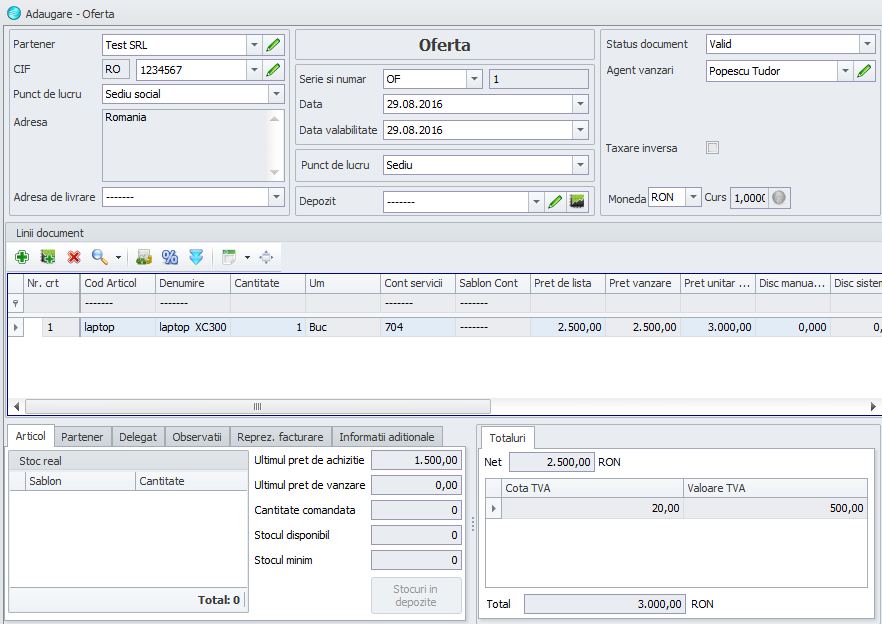This screenshot has width=882, height=624.
Task: Click the Pret vanzare column header
Action: (x=643, y=283)
